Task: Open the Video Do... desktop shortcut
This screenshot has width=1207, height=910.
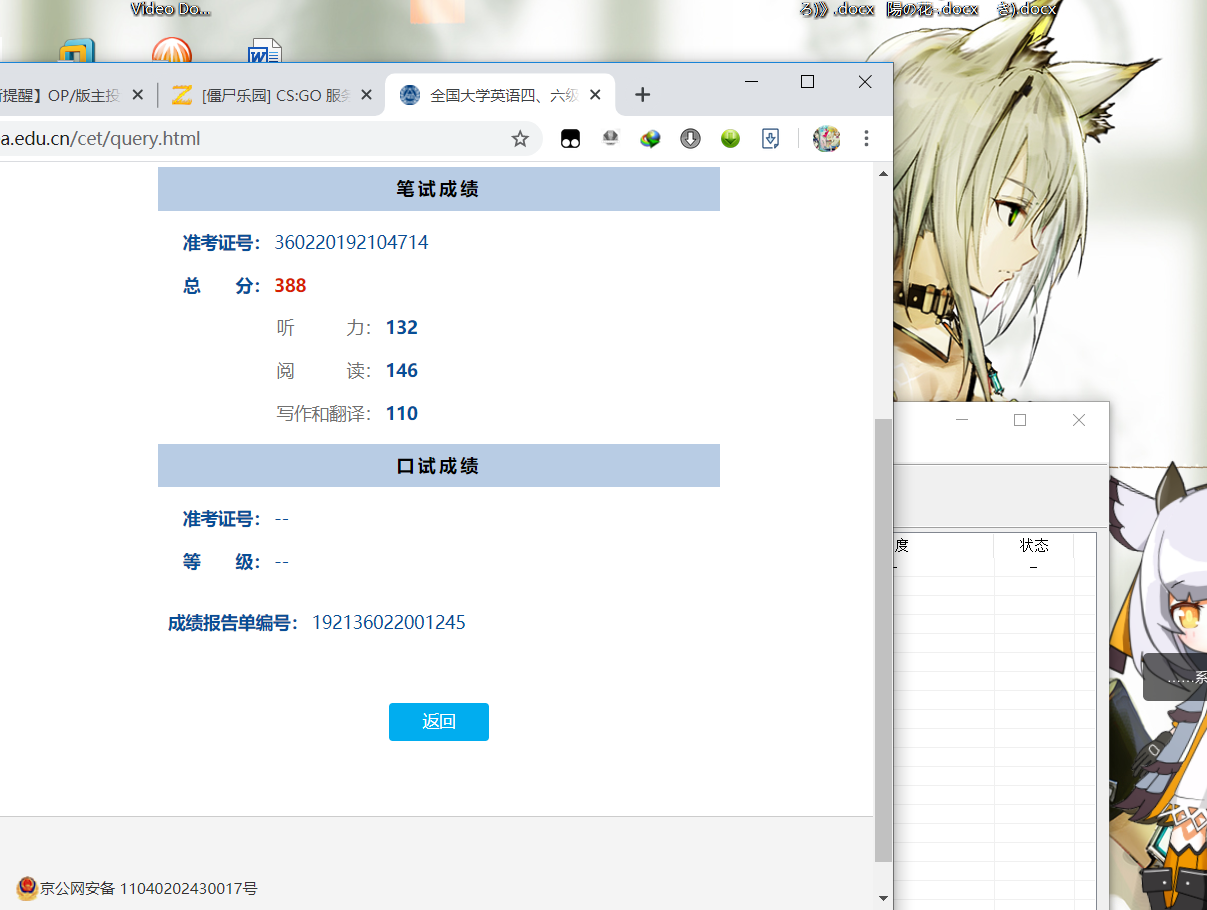Action: coord(170,8)
